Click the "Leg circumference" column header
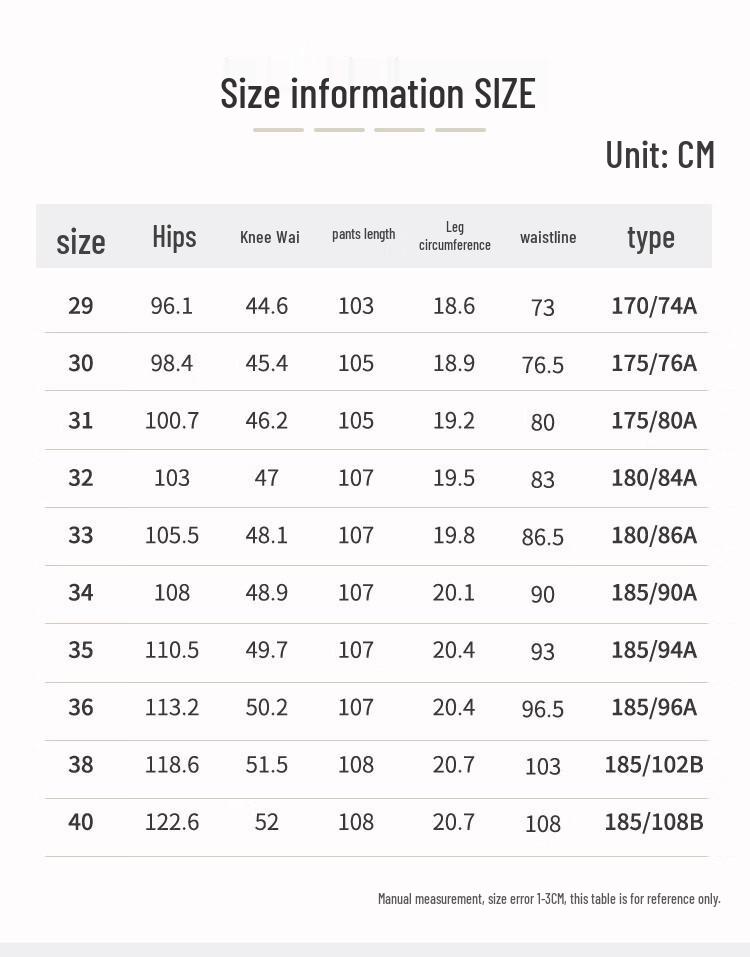The width and height of the screenshot is (750, 957). (455, 236)
